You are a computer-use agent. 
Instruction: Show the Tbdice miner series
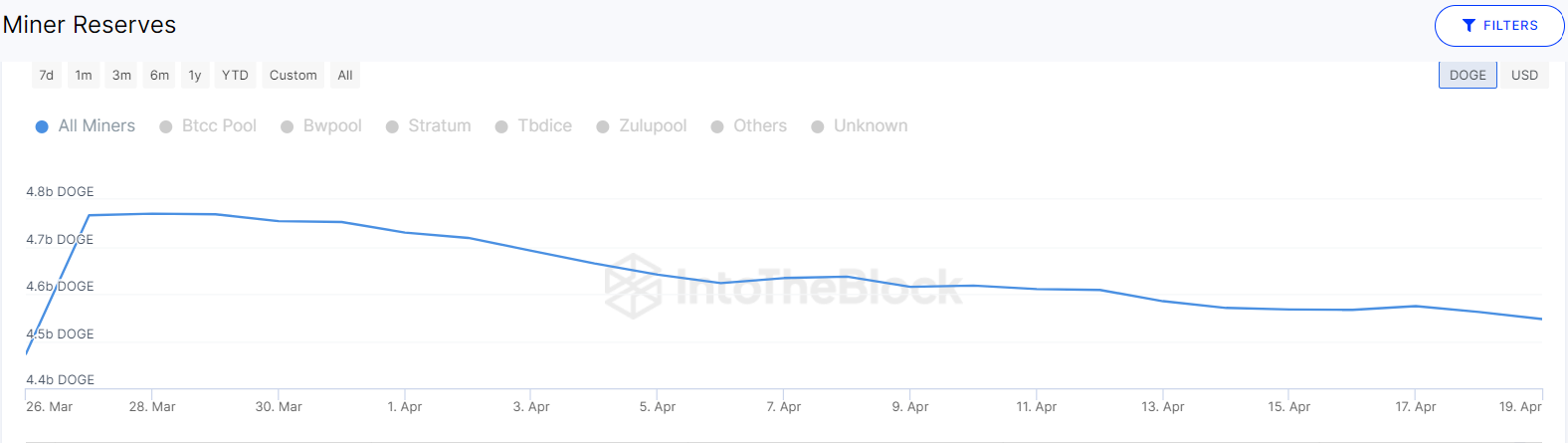point(501,126)
